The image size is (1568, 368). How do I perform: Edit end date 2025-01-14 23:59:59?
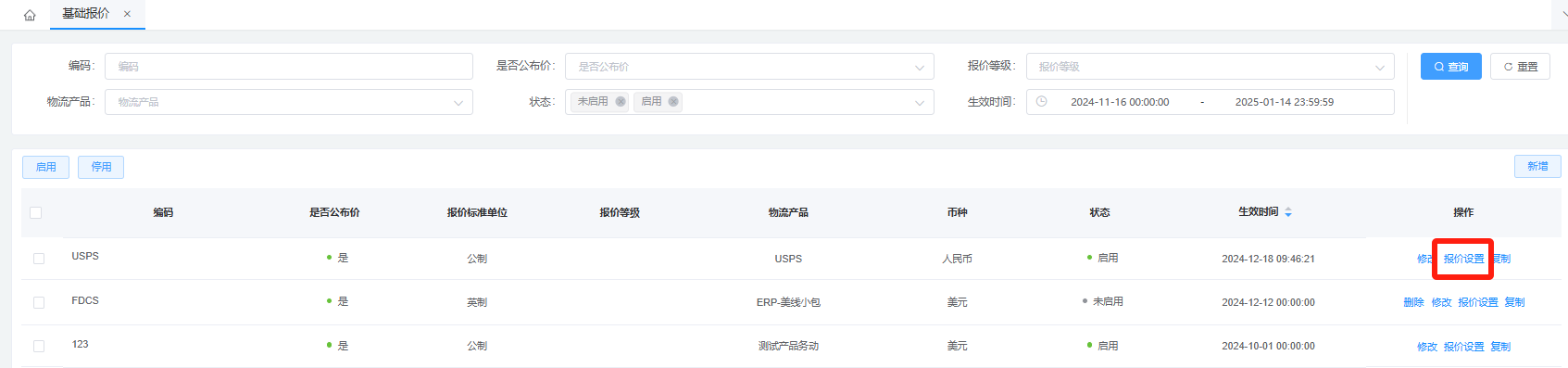tap(1285, 102)
